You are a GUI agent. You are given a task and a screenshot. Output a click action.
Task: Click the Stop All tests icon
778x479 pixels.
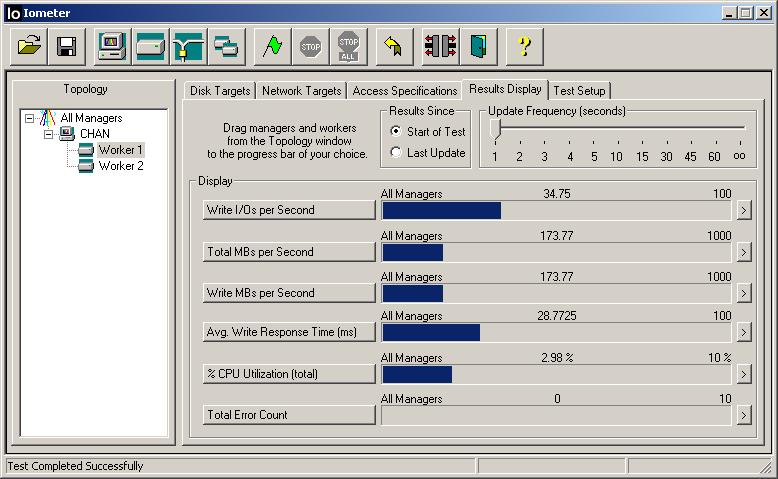[349, 47]
